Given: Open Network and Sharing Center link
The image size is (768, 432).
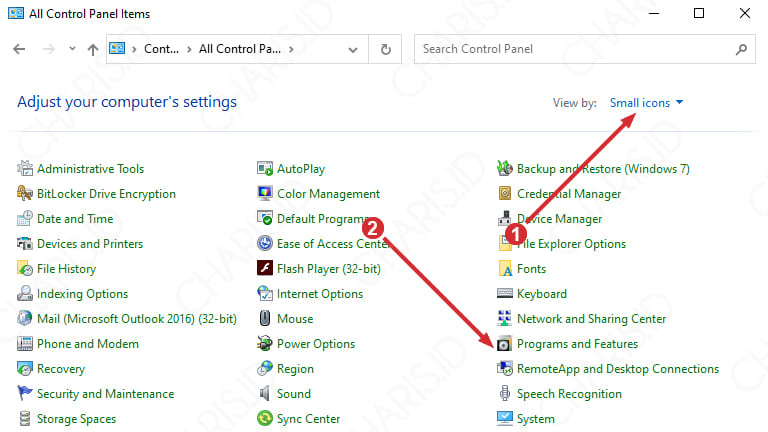Looking at the screenshot, I should pos(591,319).
